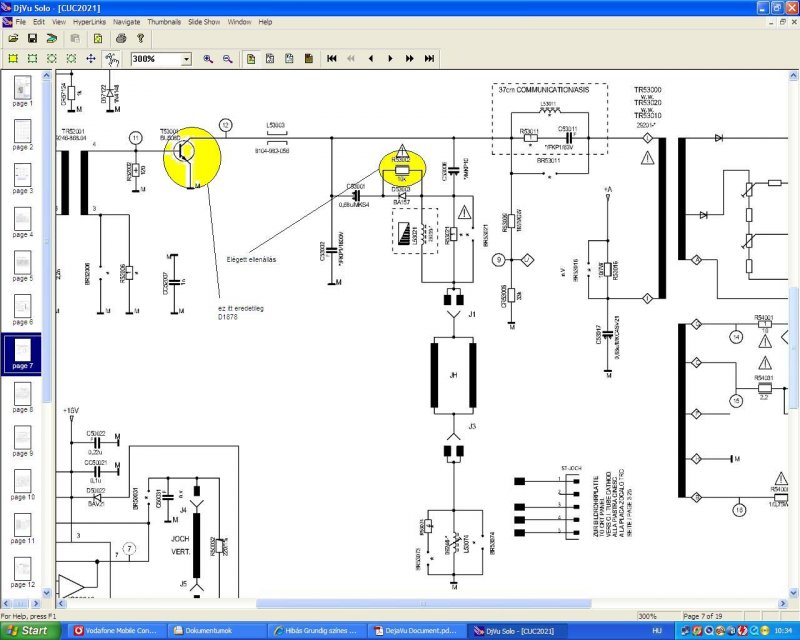Click thumbnail panel scroll up arrow

coord(46,76)
